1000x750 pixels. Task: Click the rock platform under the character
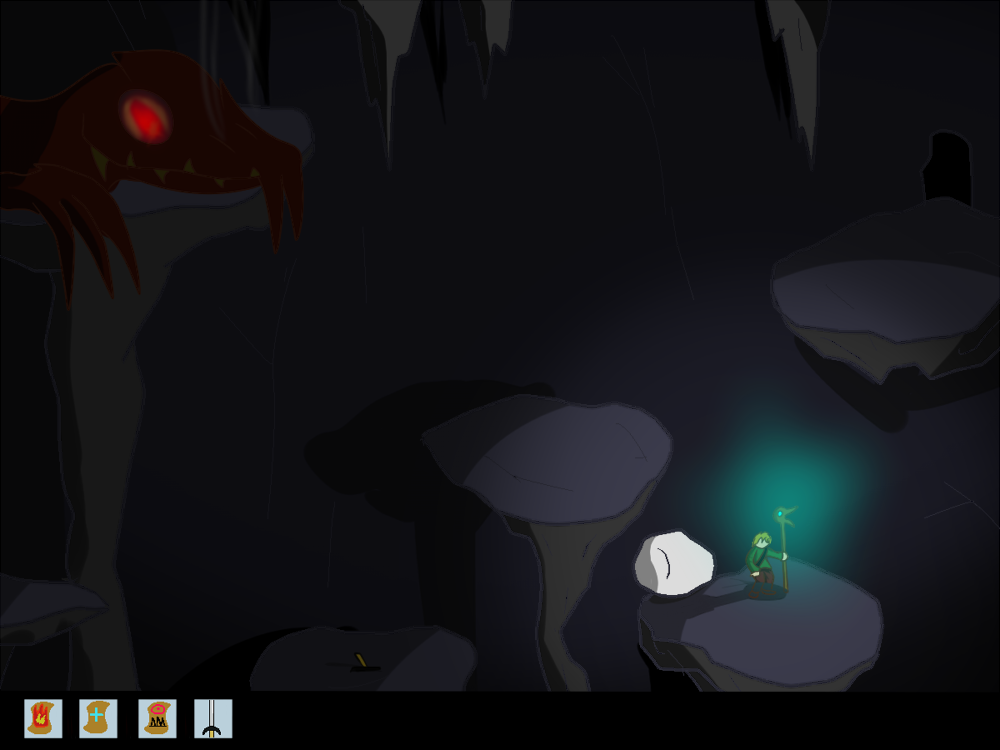(x=770, y=630)
